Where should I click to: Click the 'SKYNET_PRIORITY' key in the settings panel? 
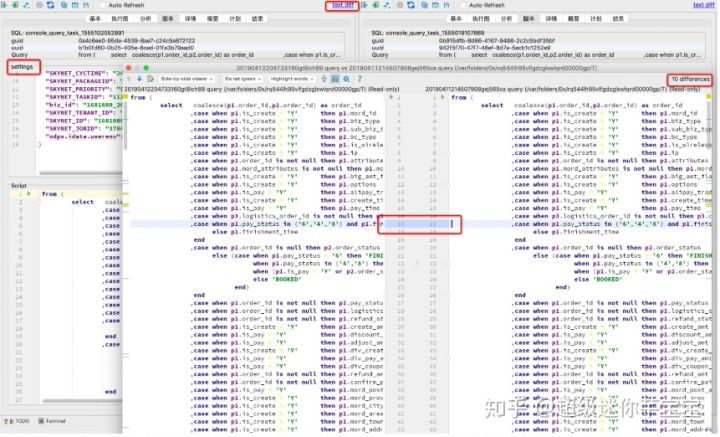click(x=78, y=89)
